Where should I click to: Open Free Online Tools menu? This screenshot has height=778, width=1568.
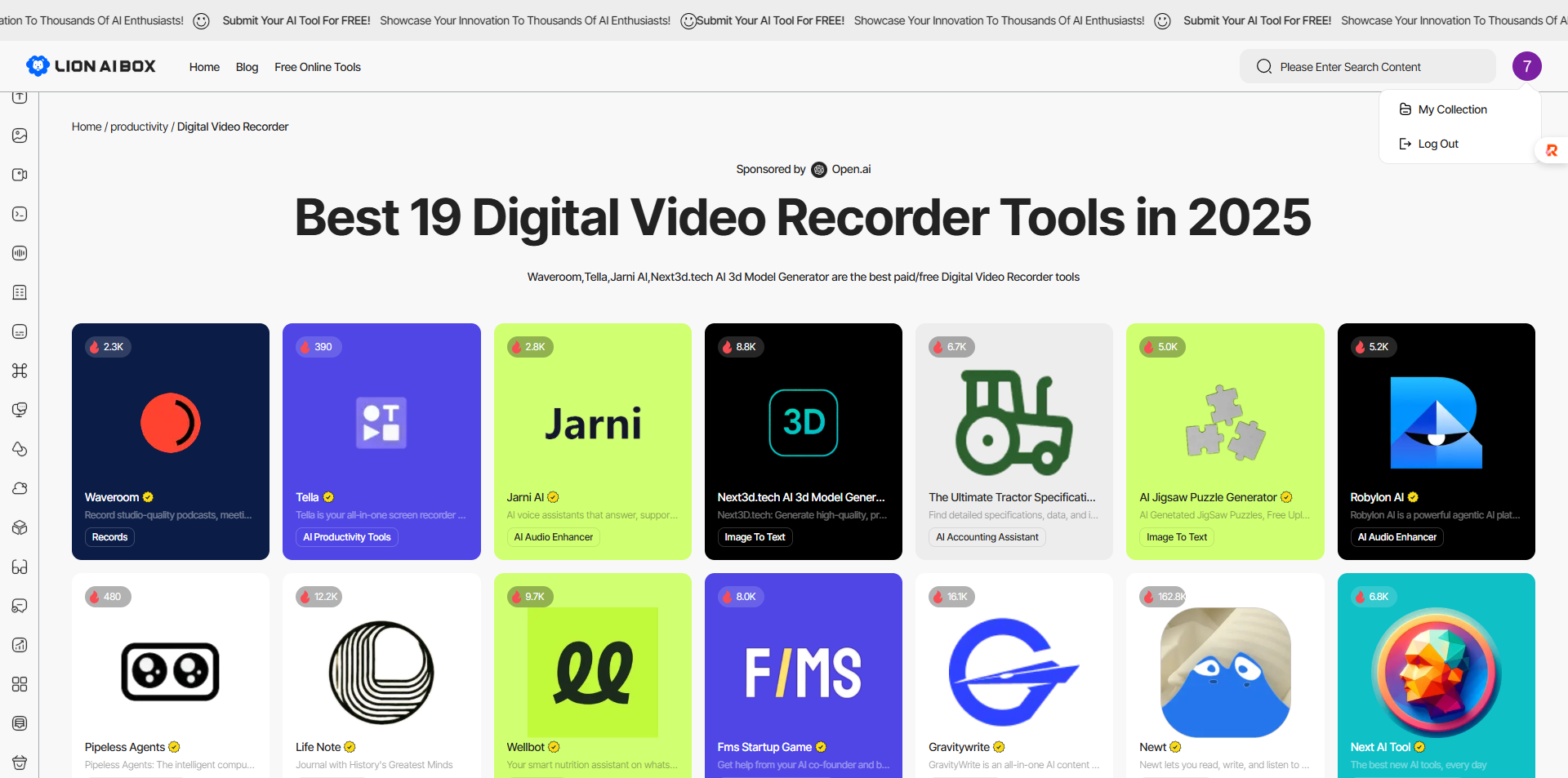click(318, 67)
